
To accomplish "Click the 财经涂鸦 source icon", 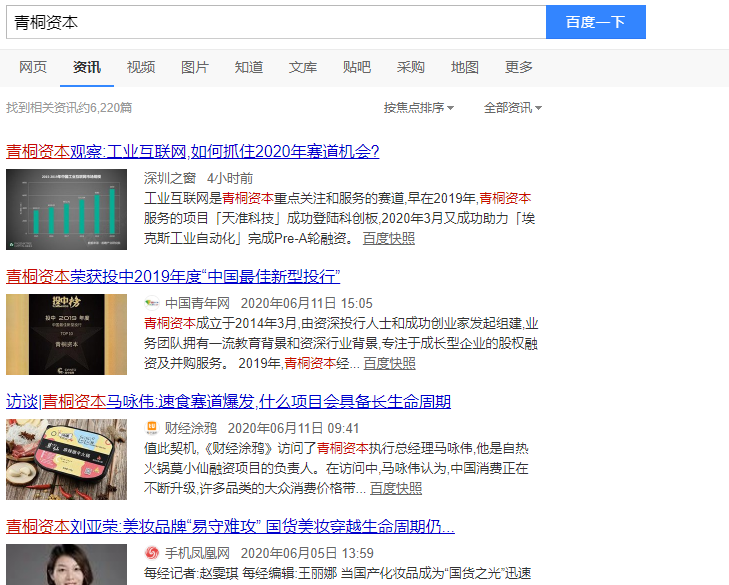I will (x=152, y=427).
